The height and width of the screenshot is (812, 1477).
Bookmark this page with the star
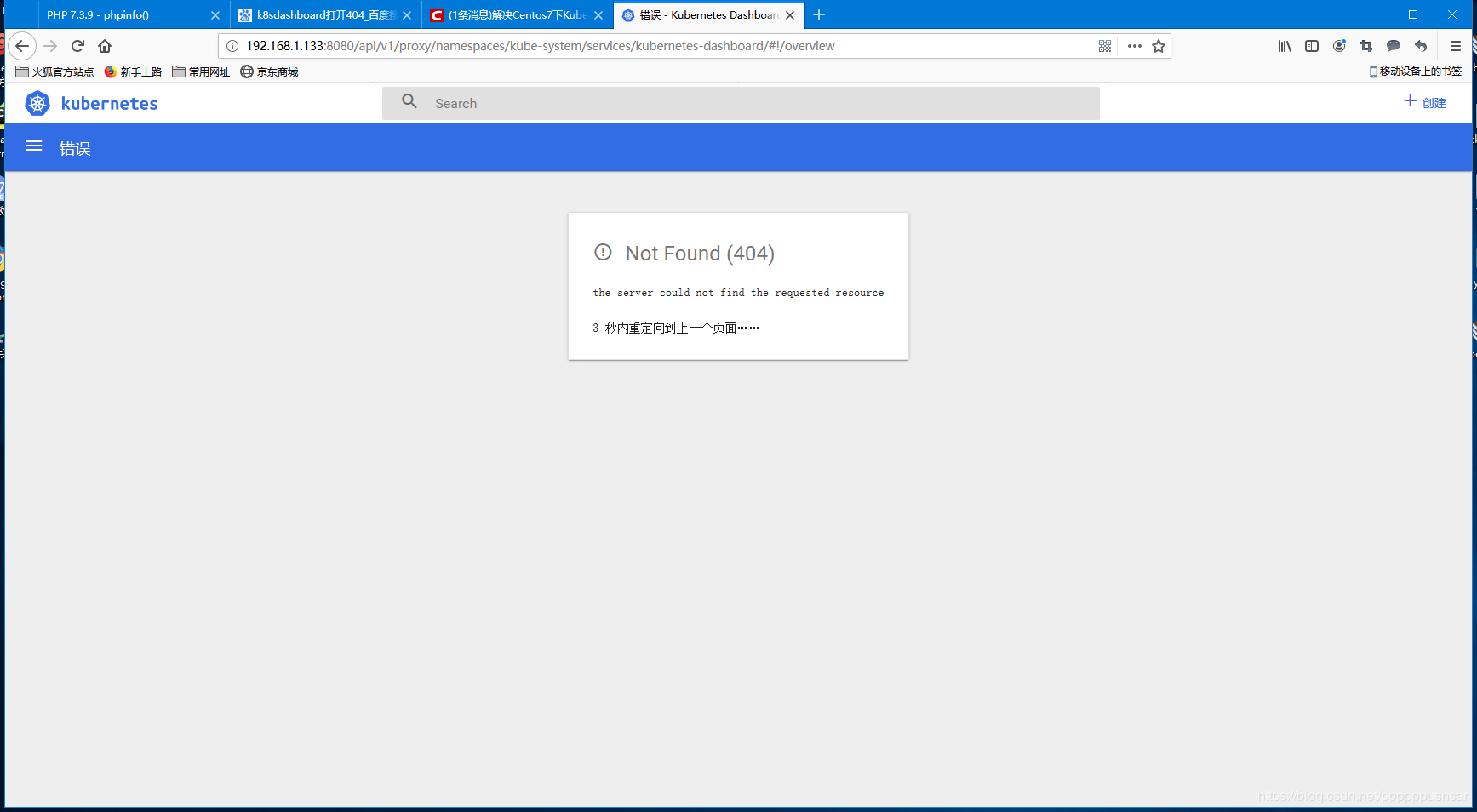(1159, 46)
